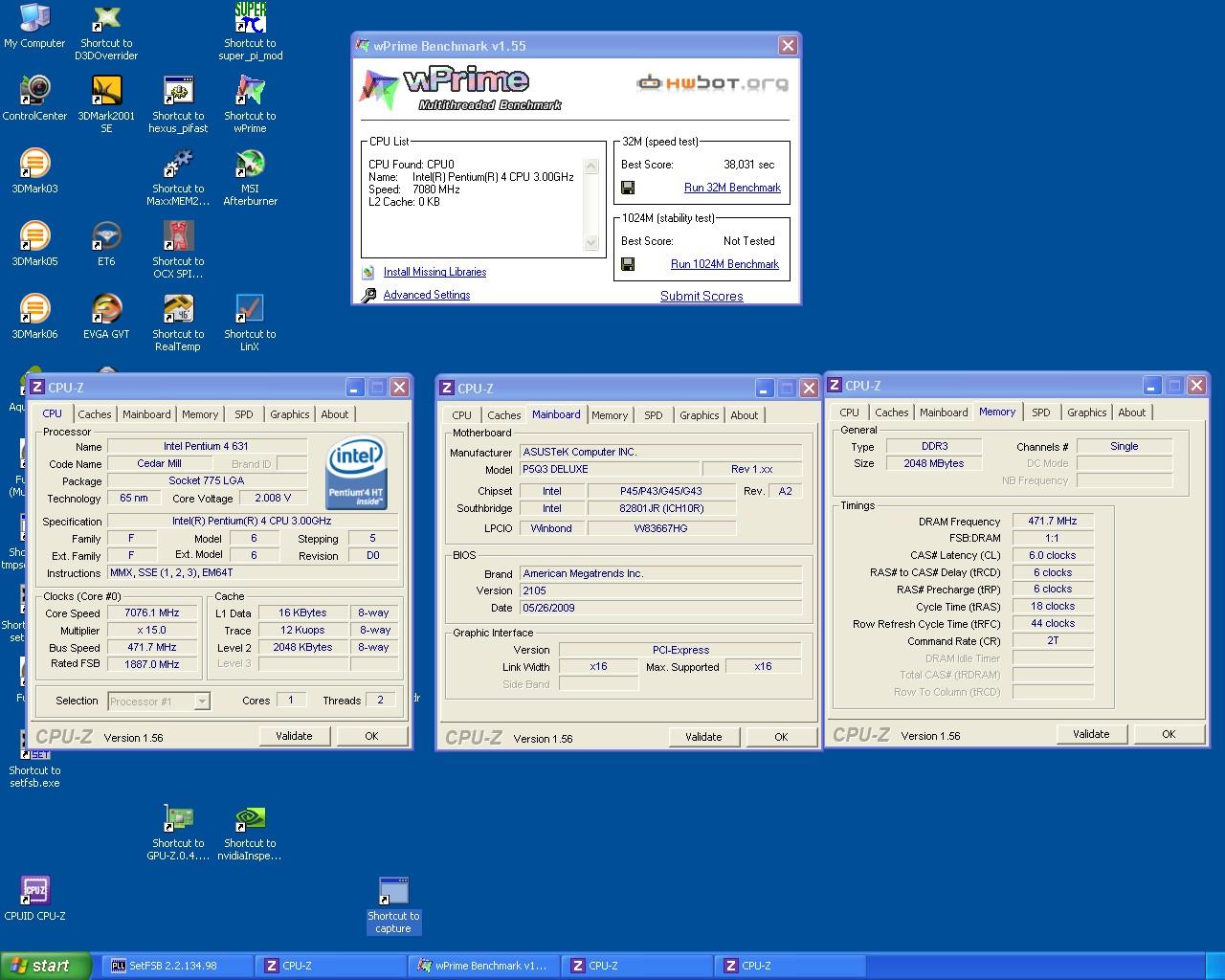Click Core Speed value 7076.1 MHz
Screen dimensions: 1225x980
152,613
